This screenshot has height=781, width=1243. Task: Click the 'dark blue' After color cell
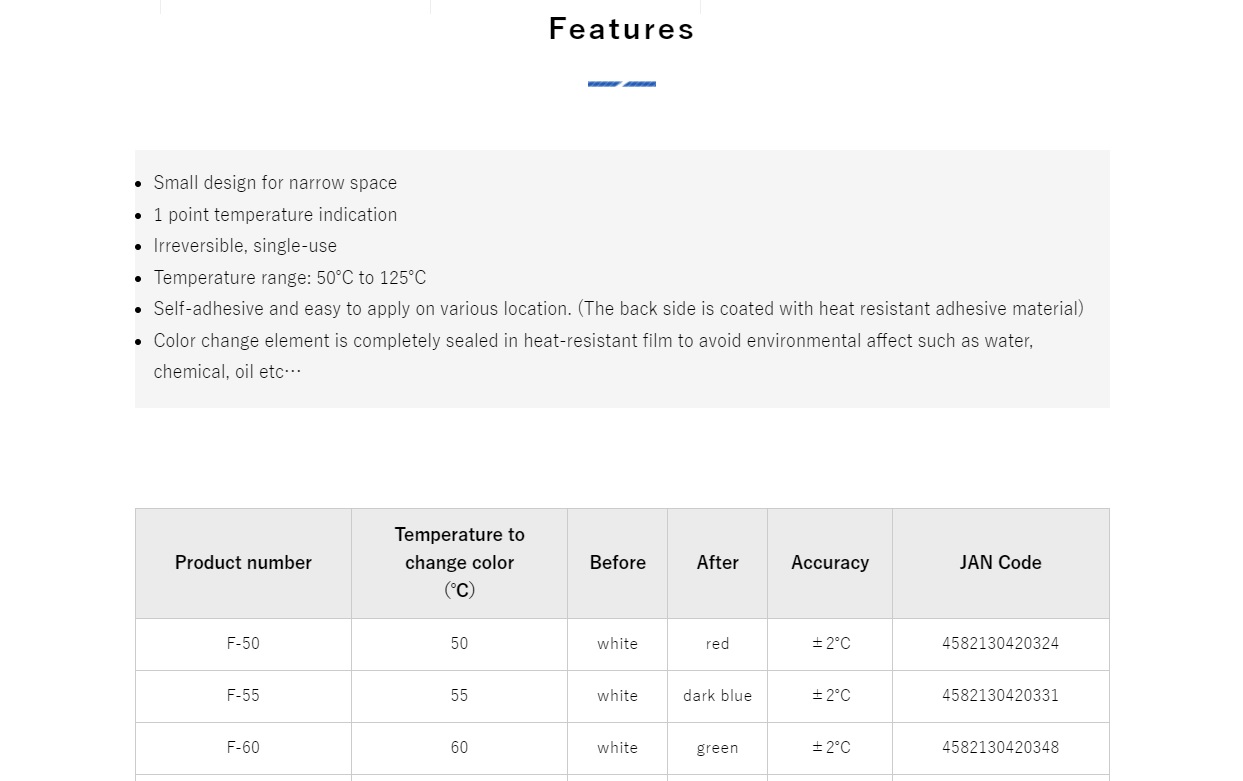tap(717, 696)
